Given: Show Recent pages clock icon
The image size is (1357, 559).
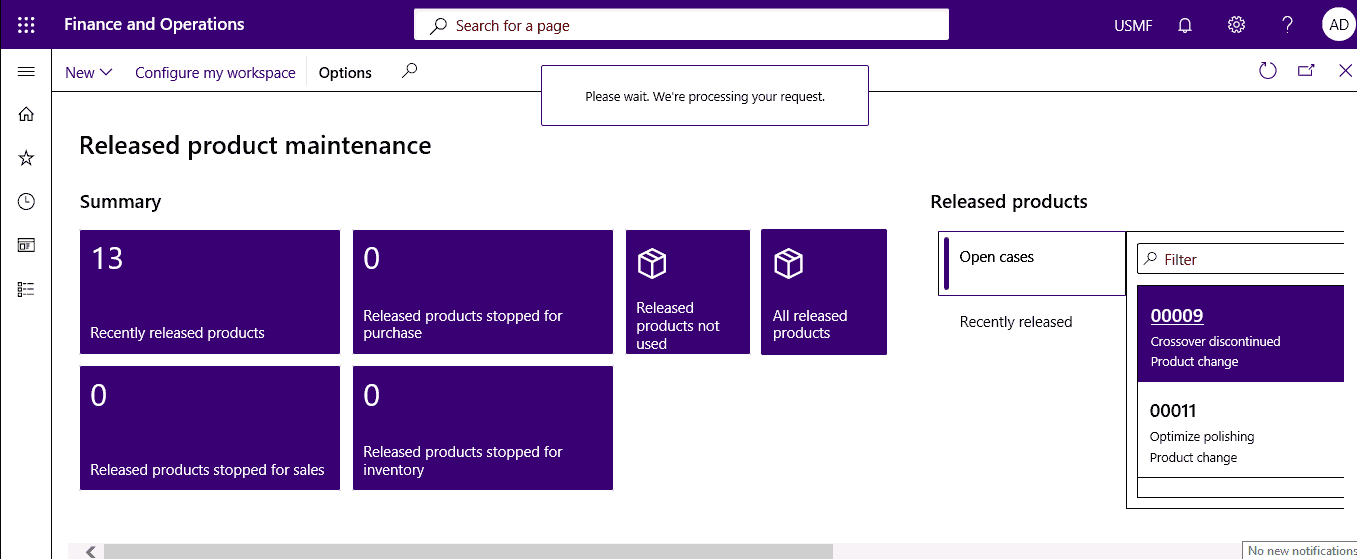Looking at the screenshot, I should [x=26, y=202].
